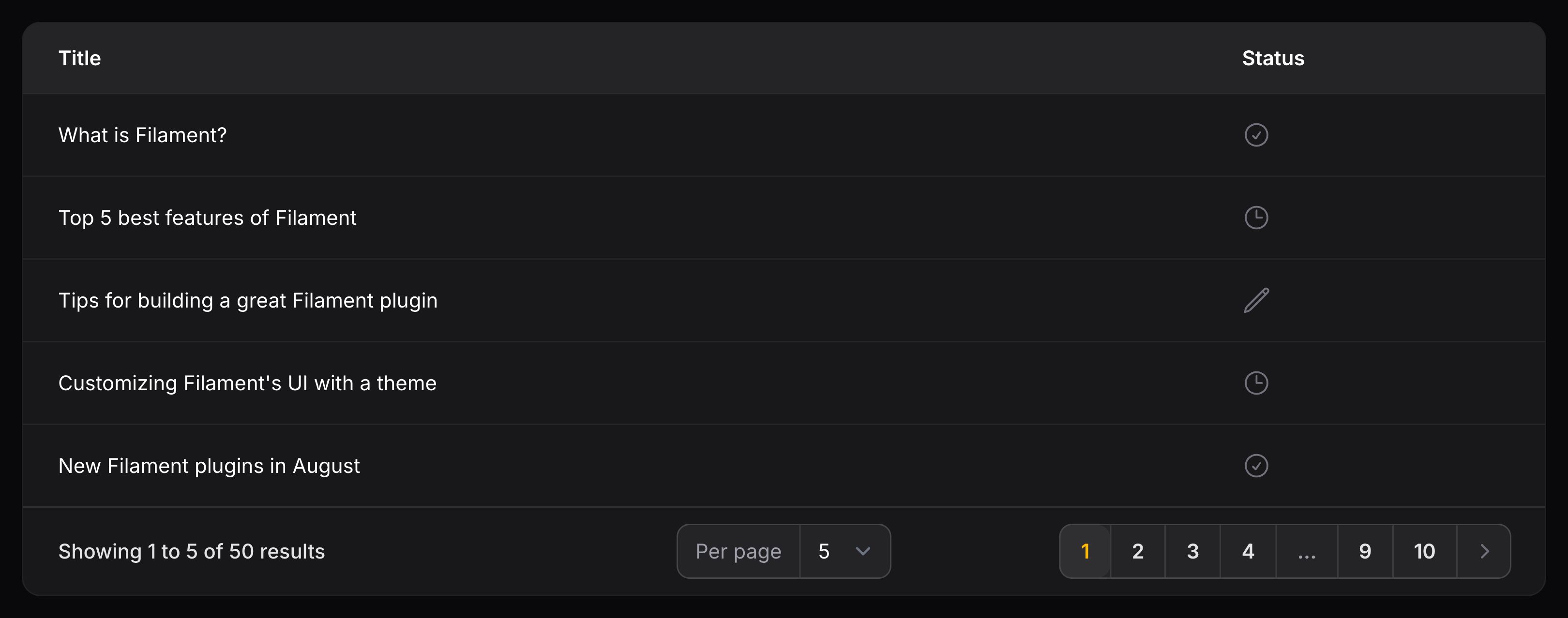Viewport: 1568px width, 618px height.
Task: Click the check status icon for "What is Filament?"
Action: pyautogui.click(x=1257, y=135)
